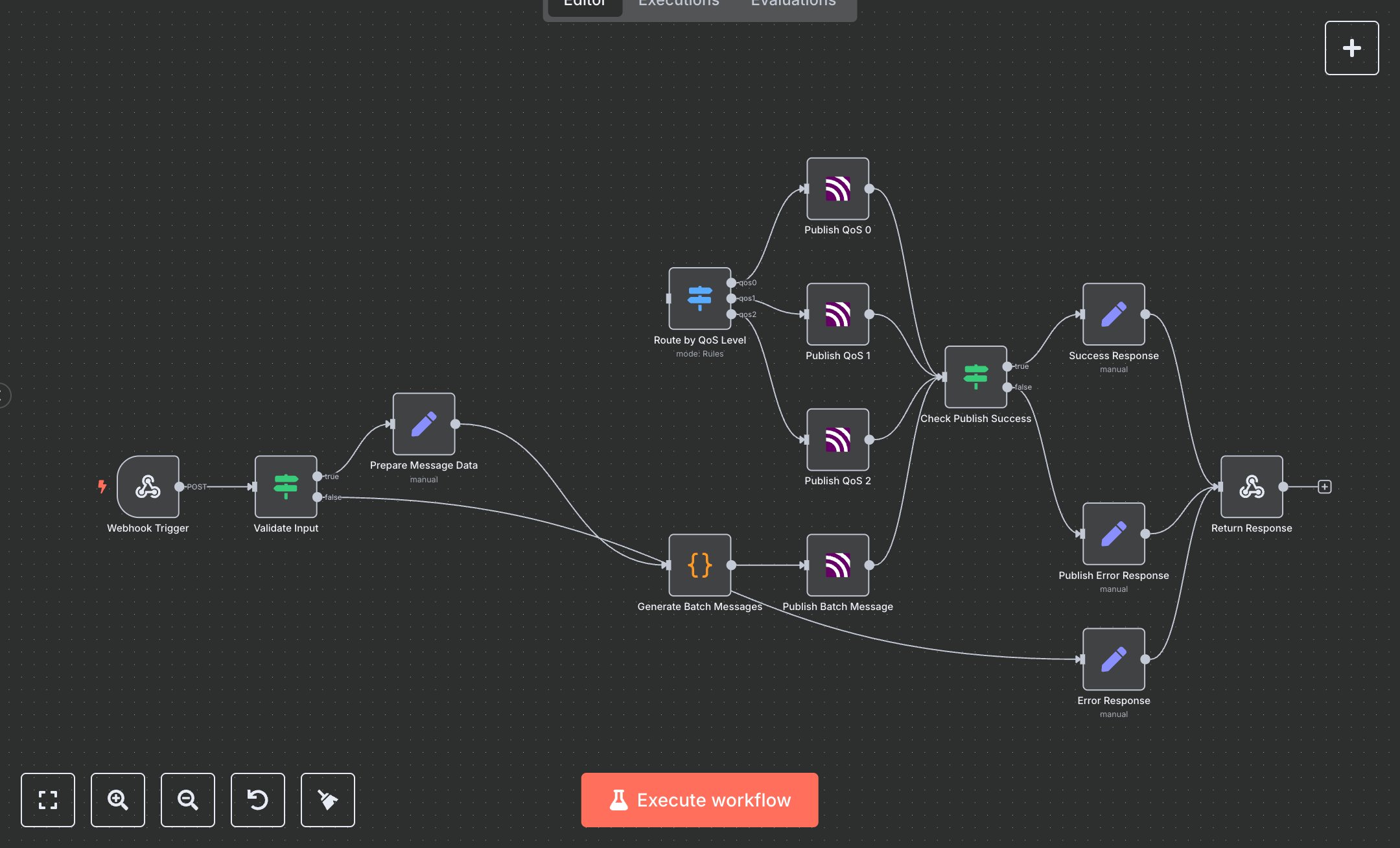This screenshot has height=848, width=1400.
Task: Open the Publish Batch Message node
Action: coord(837,567)
